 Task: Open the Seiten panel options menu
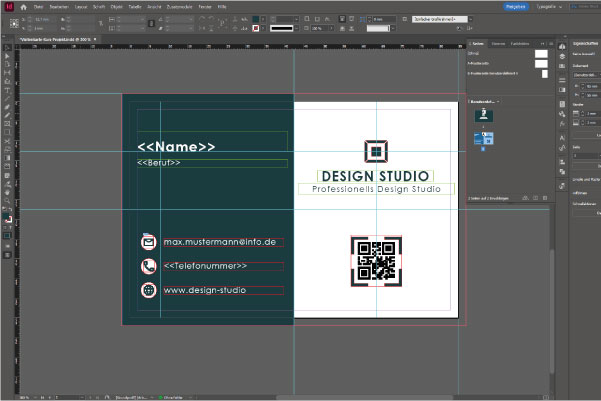[551, 44]
